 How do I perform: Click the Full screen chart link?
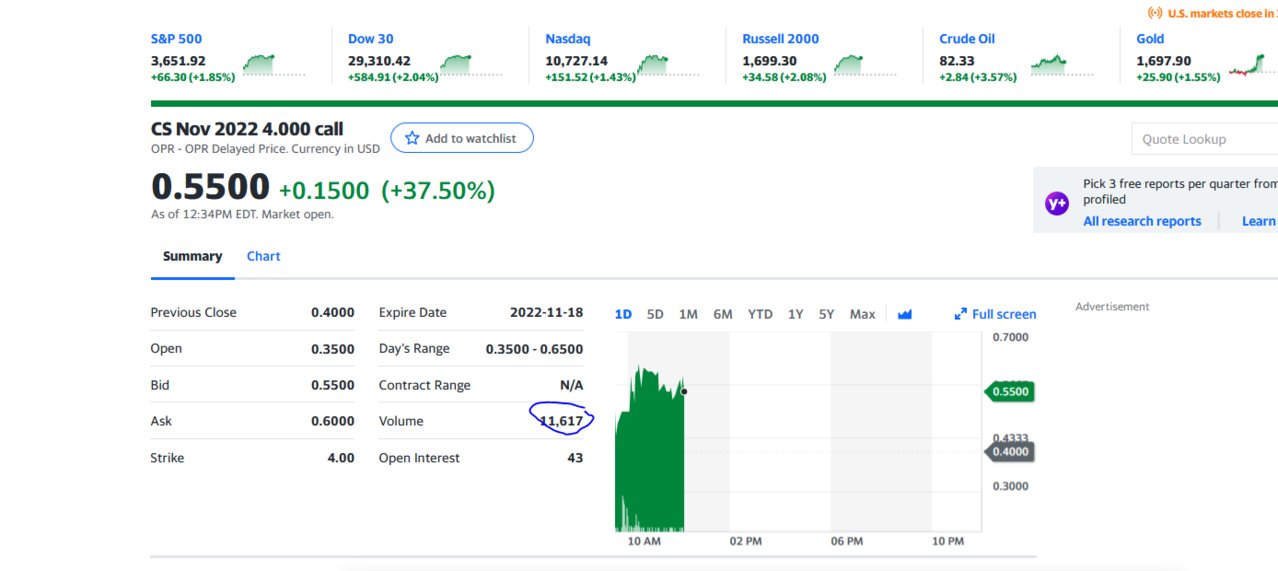coord(995,314)
